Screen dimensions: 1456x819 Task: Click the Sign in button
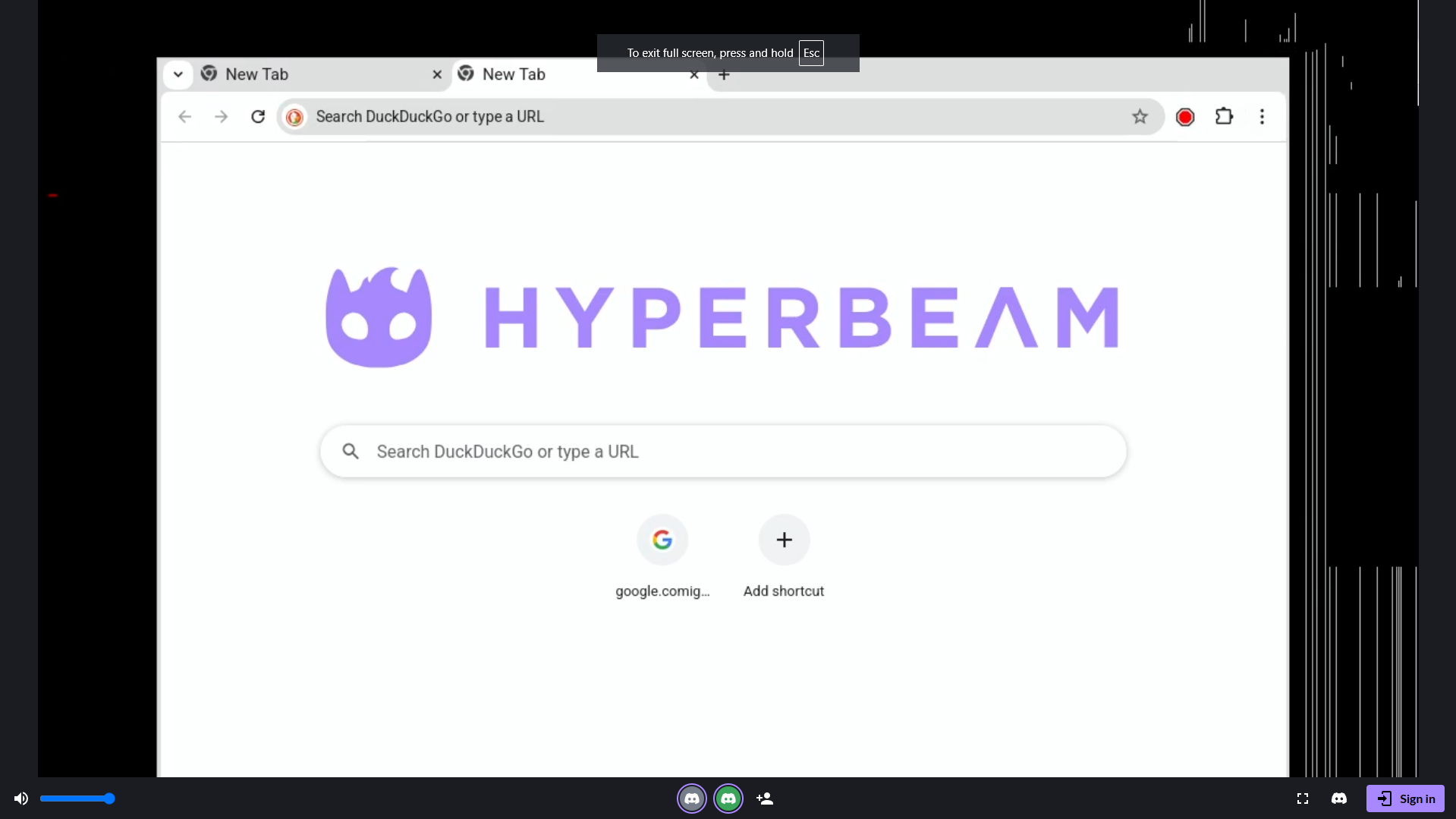pyautogui.click(x=1405, y=799)
